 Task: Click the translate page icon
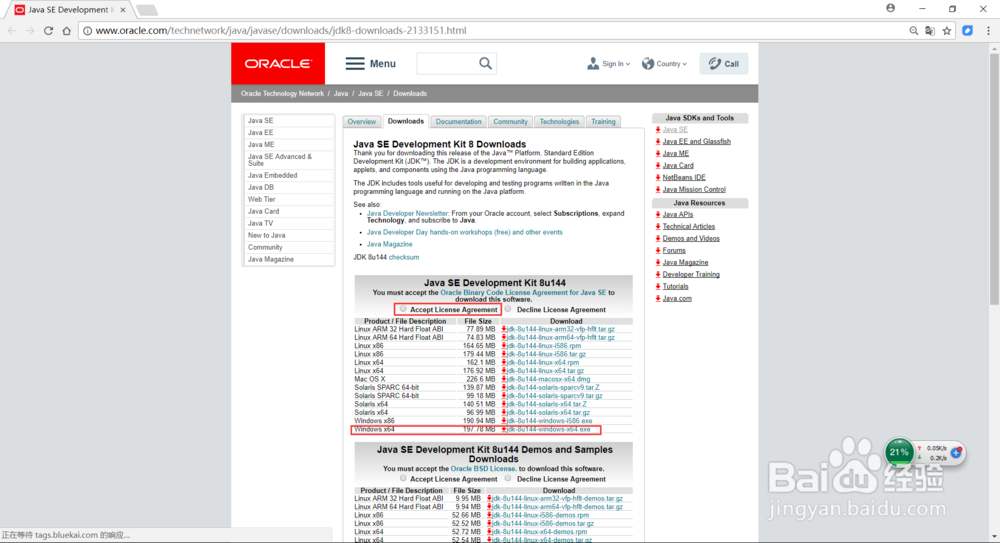930,31
